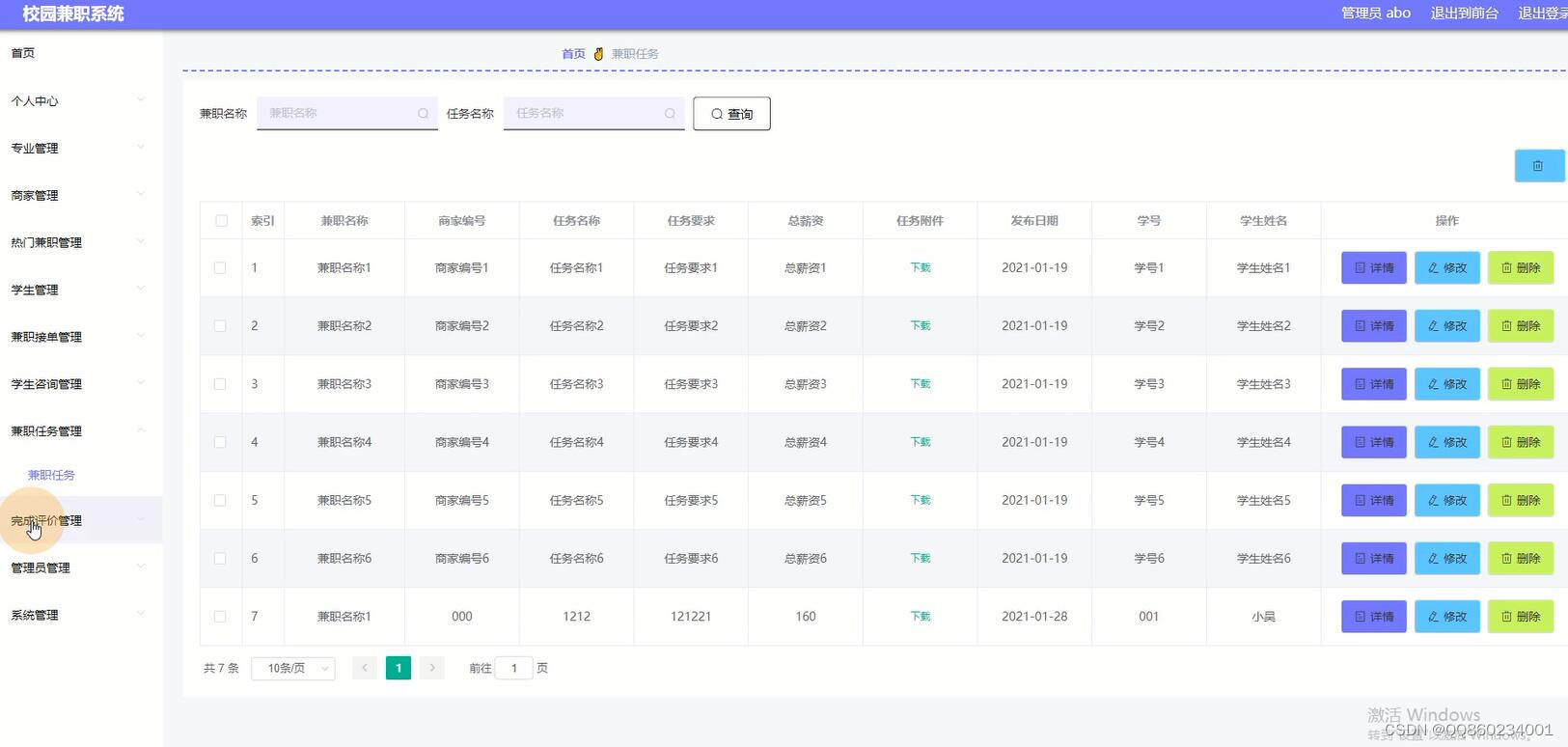This screenshot has width=1568, height=747.
Task: Click the search icon in 兼职名称 field
Action: (x=423, y=114)
